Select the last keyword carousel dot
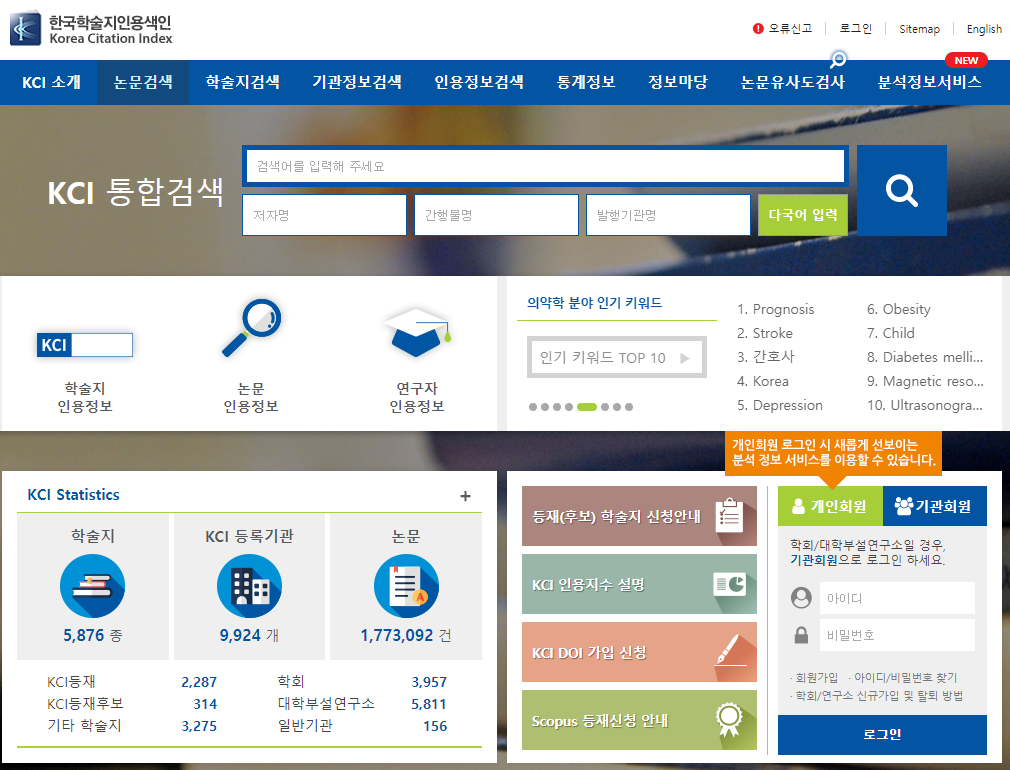 point(629,407)
